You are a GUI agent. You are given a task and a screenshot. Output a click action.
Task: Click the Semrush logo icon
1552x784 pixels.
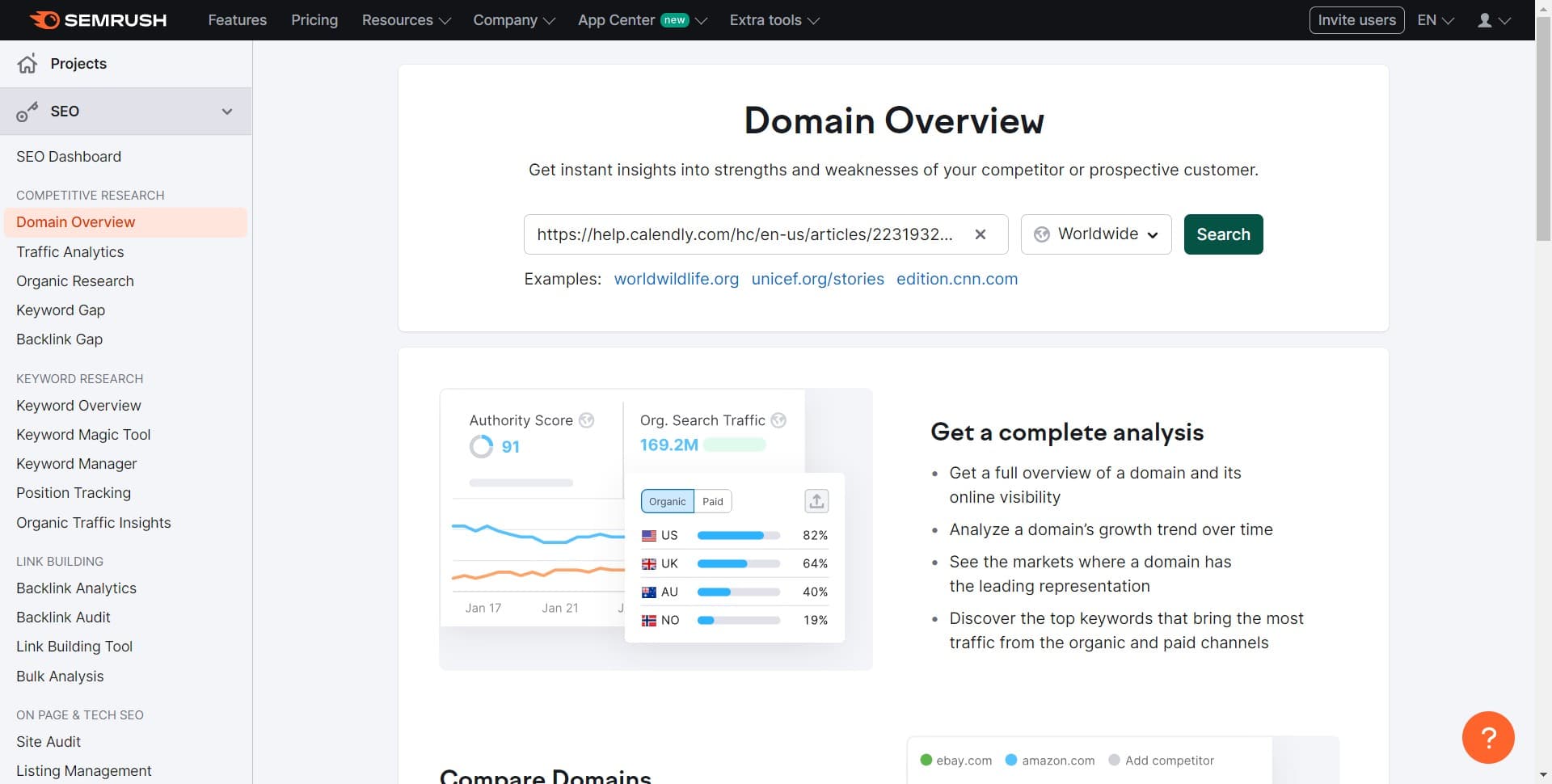tap(45, 20)
